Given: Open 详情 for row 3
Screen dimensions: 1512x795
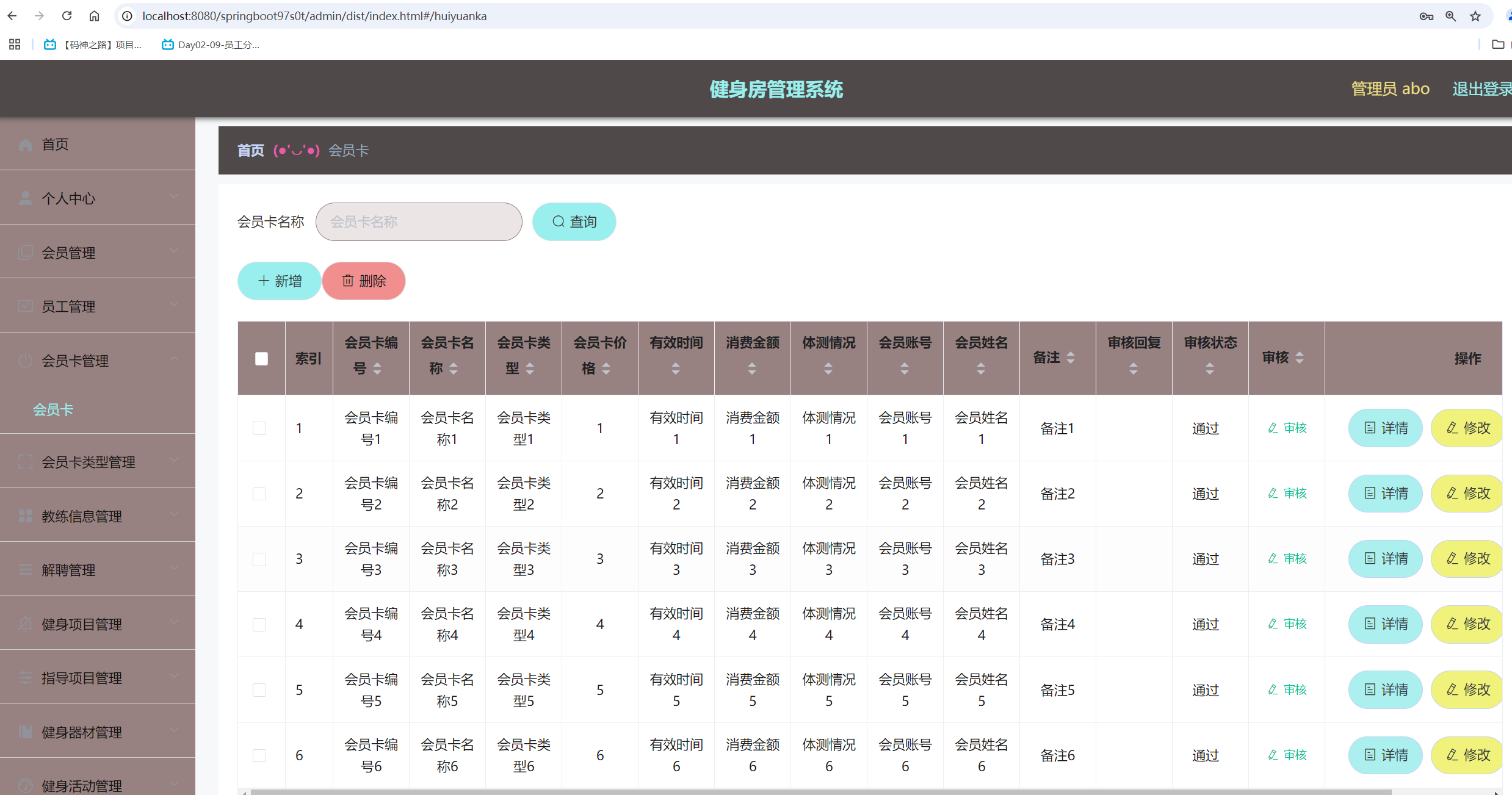Looking at the screenshot, I should 1385,558.
